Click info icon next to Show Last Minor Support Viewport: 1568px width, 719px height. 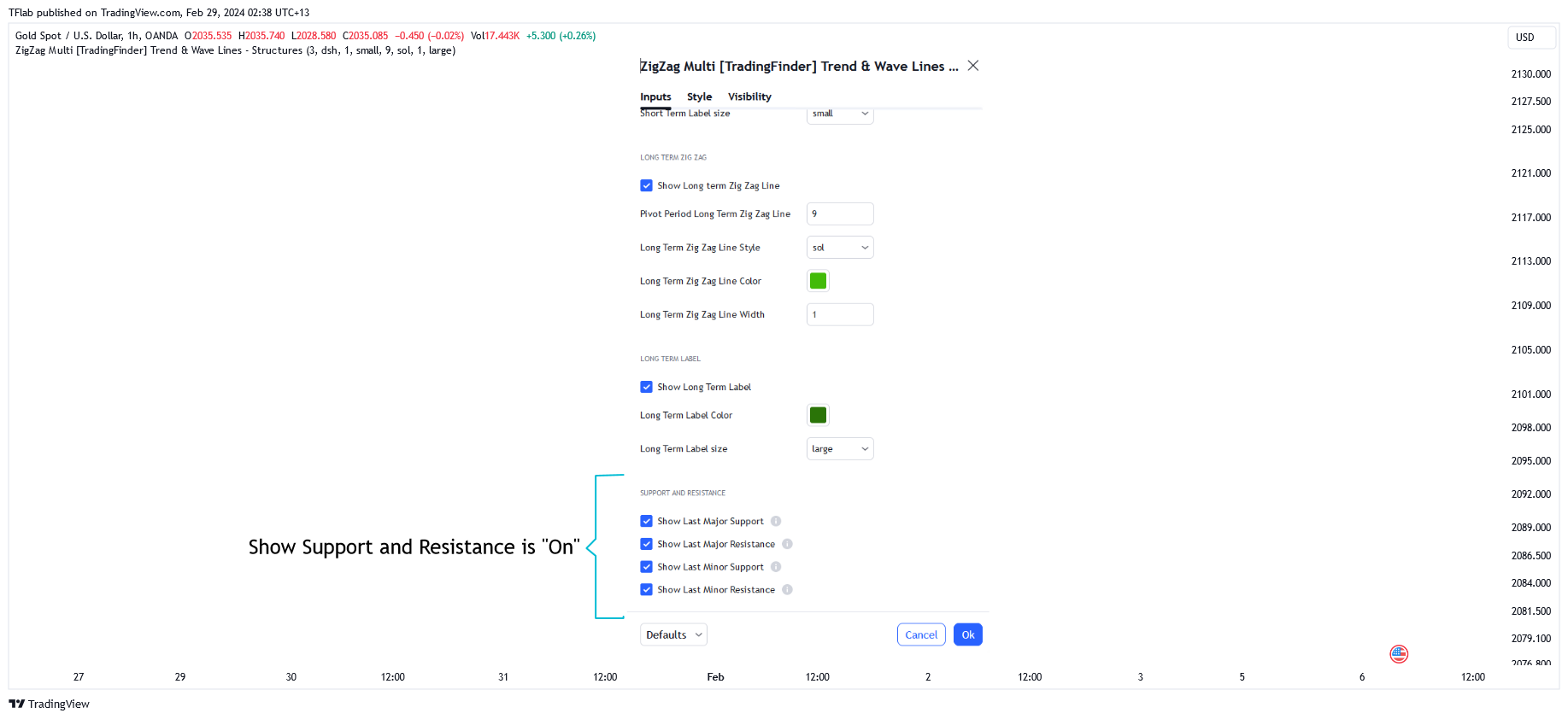point(776,567)
